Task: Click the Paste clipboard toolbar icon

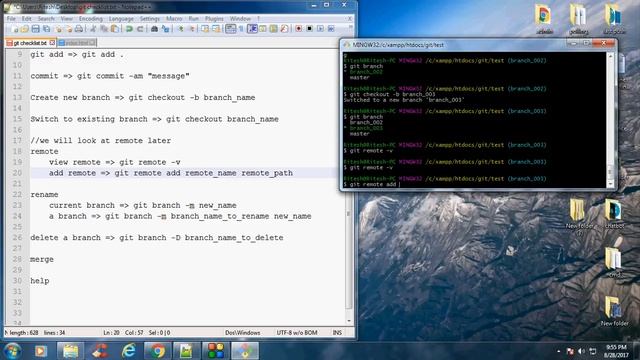Action: pos(115,29)
